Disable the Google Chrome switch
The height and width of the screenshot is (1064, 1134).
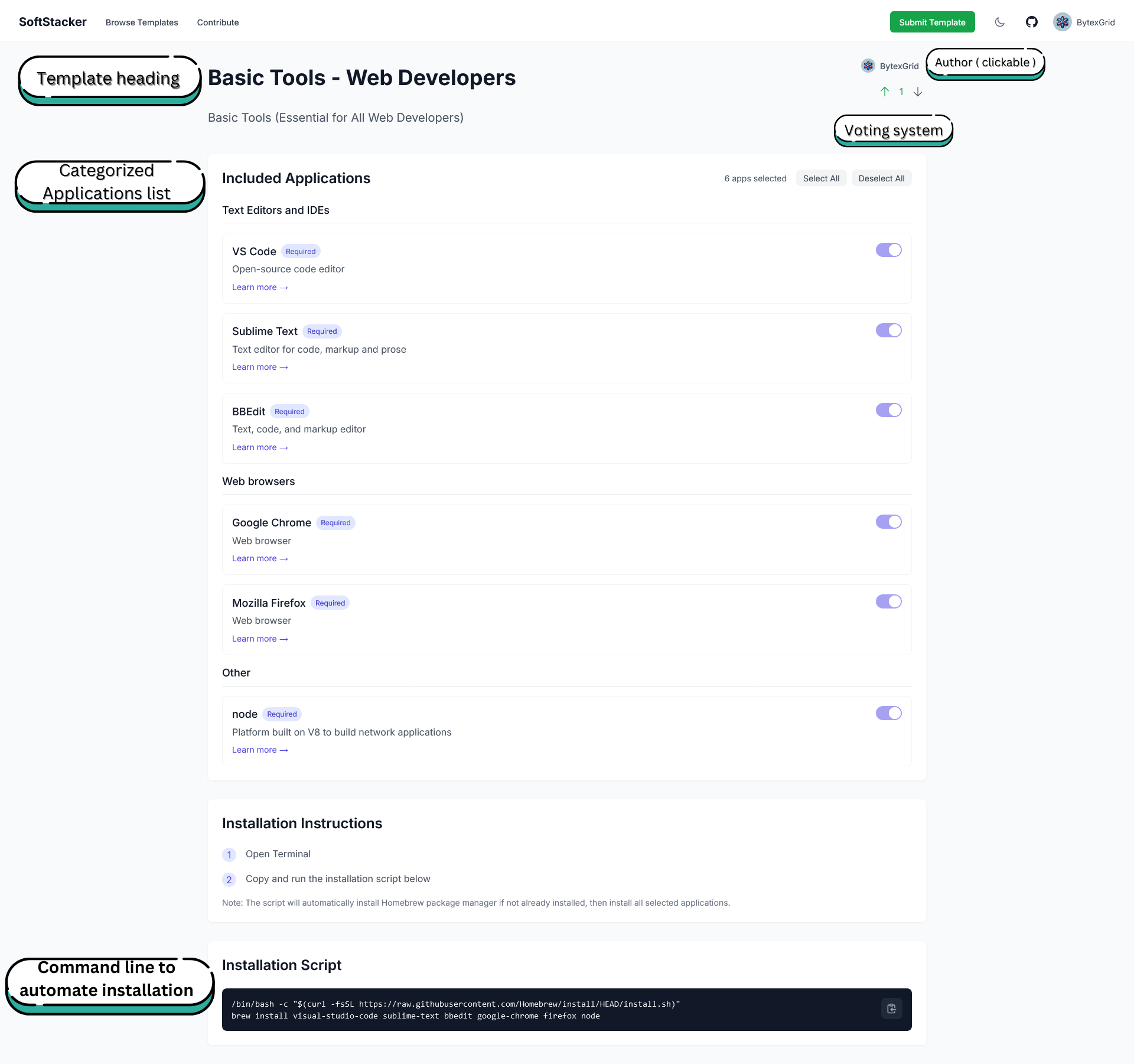tap(889, 522)
